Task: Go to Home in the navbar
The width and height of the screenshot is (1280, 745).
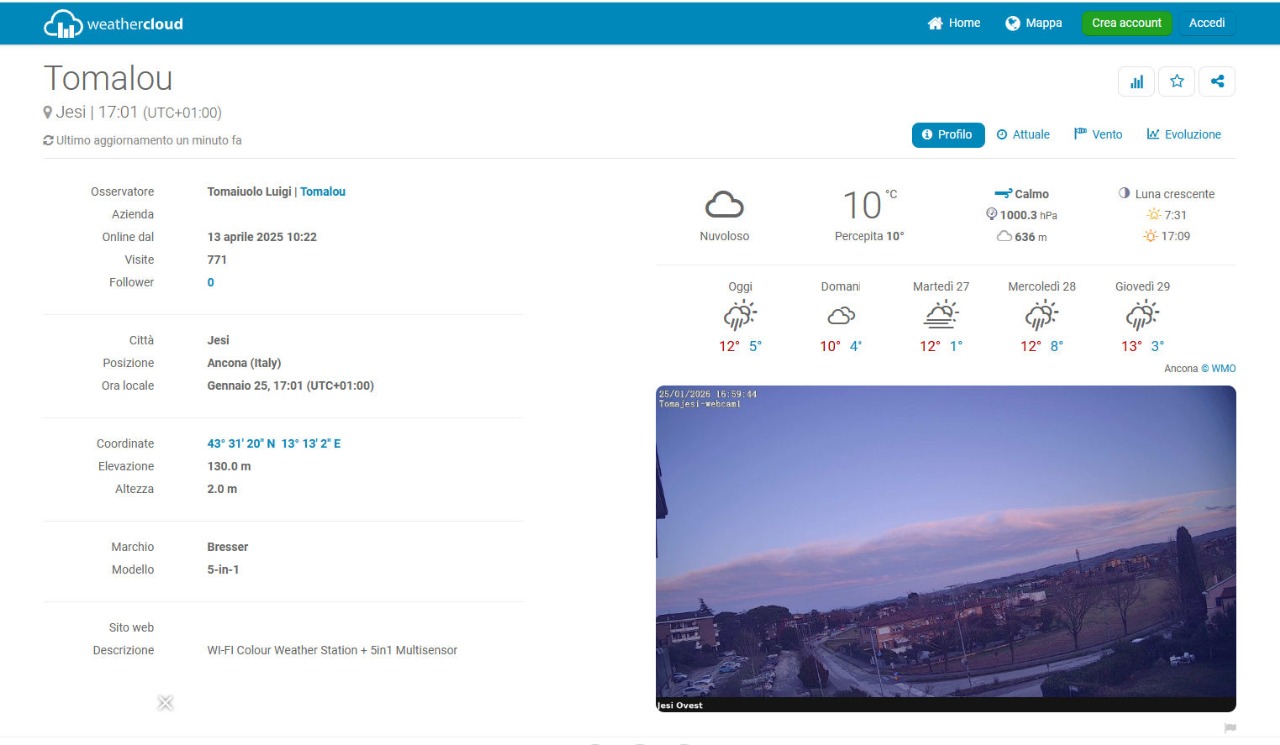Action: click(x=954, y=23)
